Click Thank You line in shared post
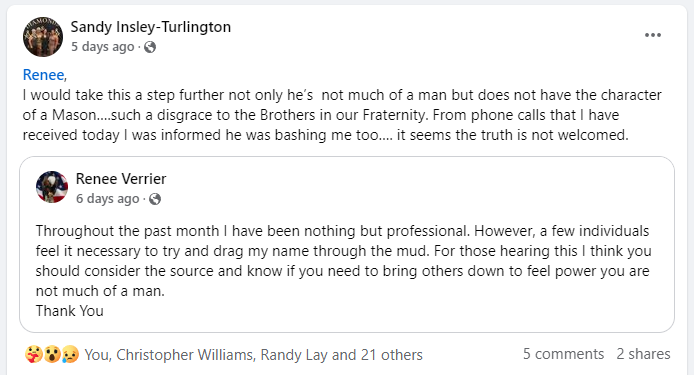Viewport: 694px width, 375px height. [69, 311]
